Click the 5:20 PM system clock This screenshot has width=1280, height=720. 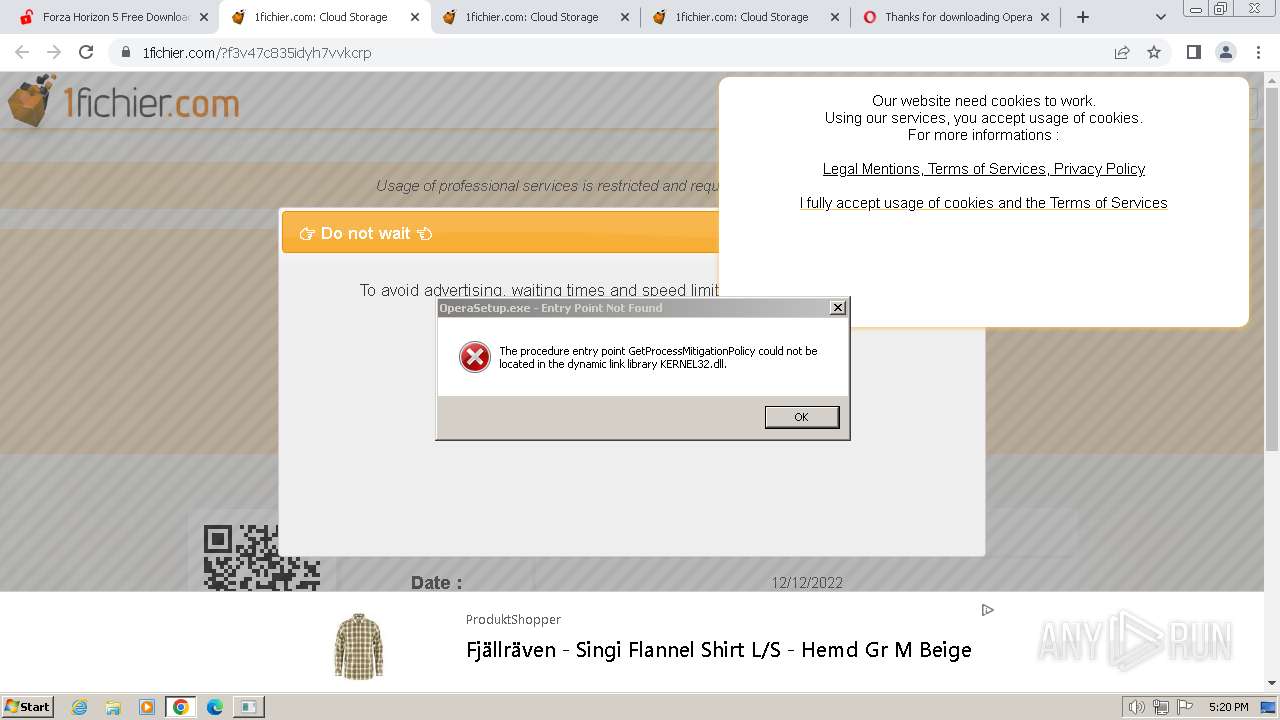(x=1228, y=707)
